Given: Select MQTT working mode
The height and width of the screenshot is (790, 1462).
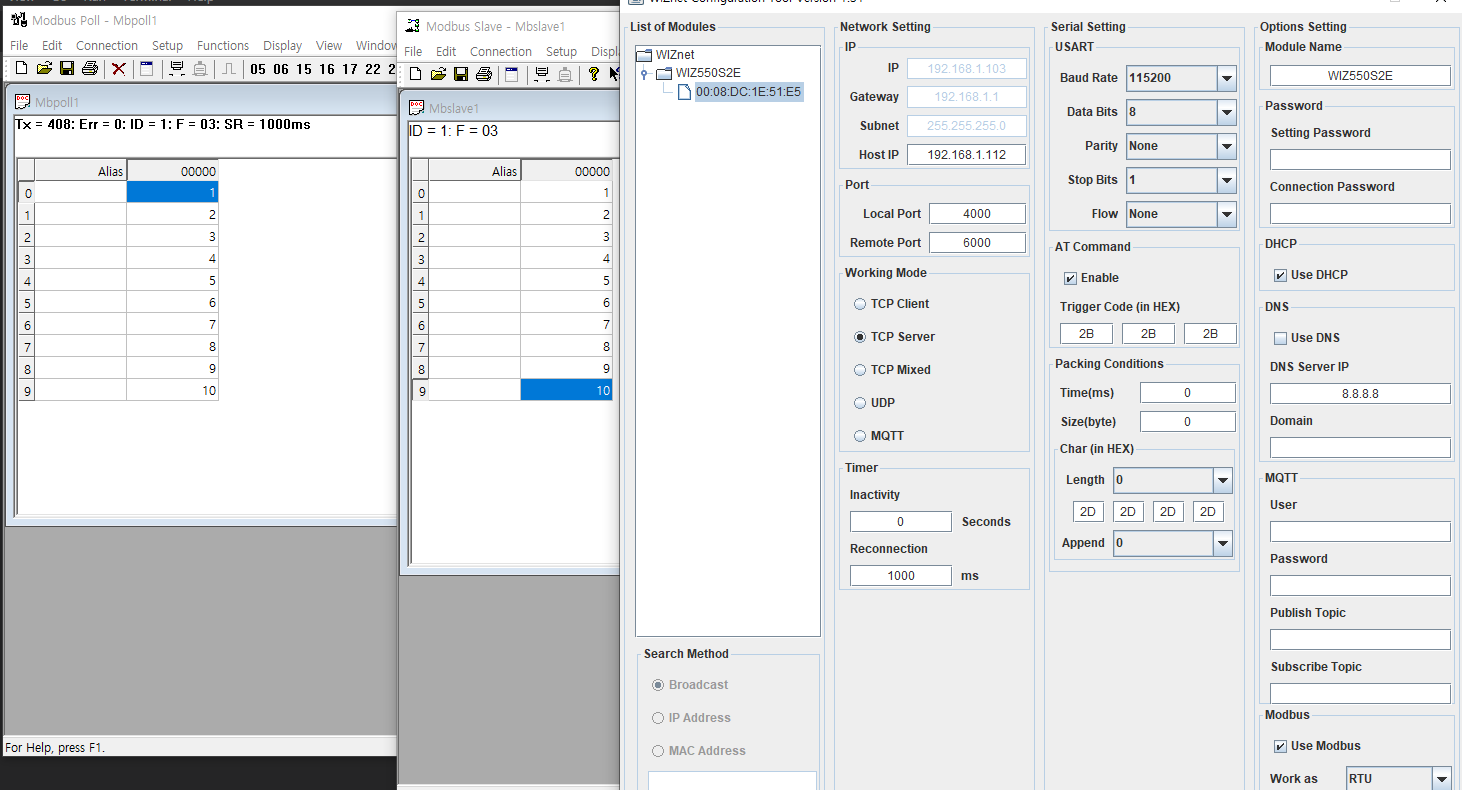Looking at the screenshot, I should point(860,436).
